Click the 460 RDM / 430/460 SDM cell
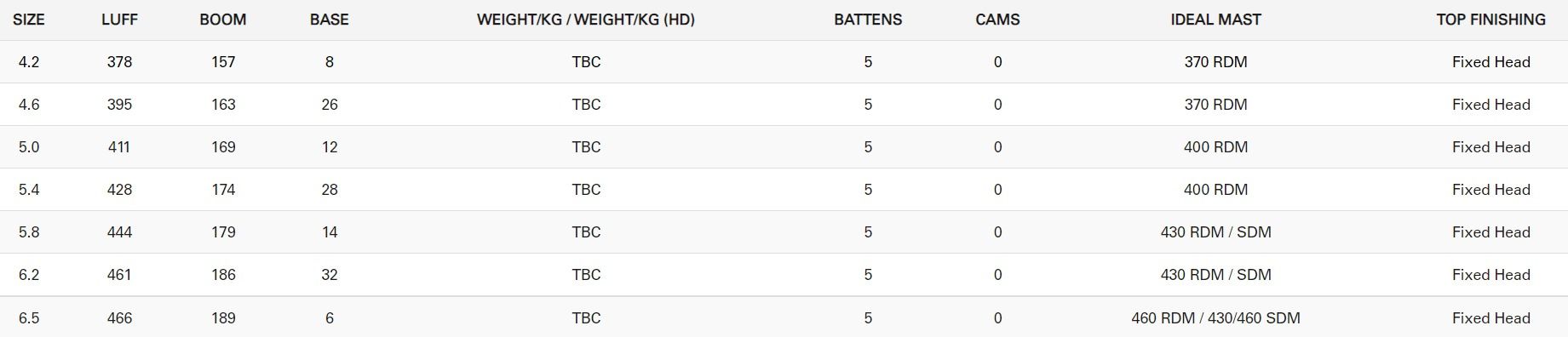Viewport: 1568px width, 337px height. [1216, 318]
